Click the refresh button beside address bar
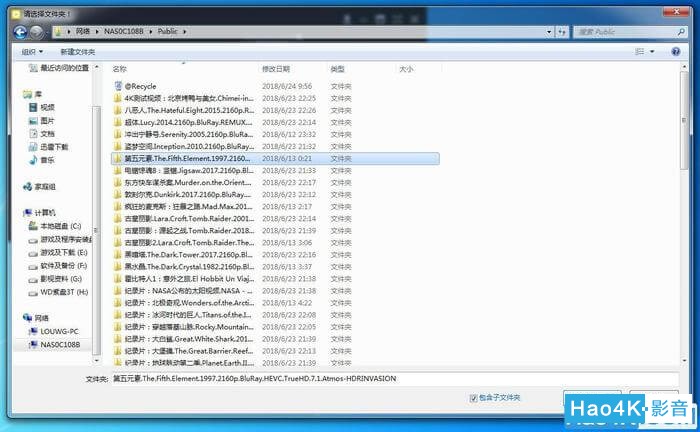The width and height of the screenshot is (700, 432). point(562,32)
